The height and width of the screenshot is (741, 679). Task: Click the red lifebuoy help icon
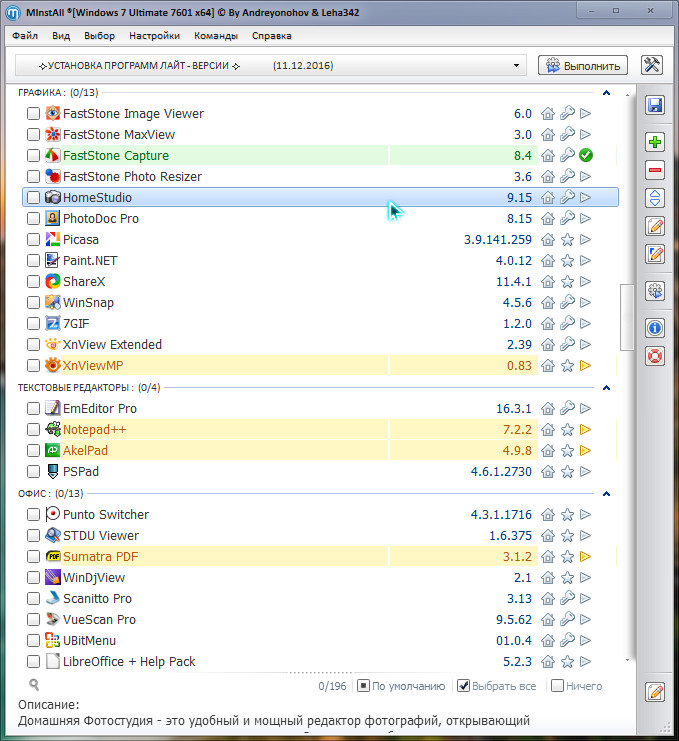[655, 356]
